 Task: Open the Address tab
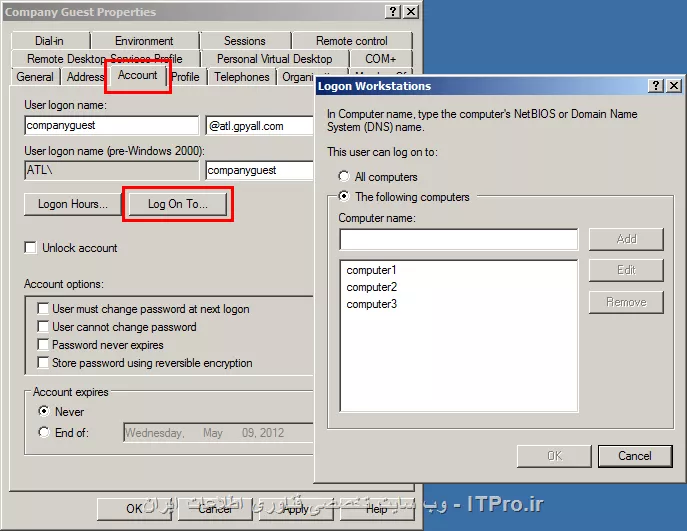(x=85, y=77)
